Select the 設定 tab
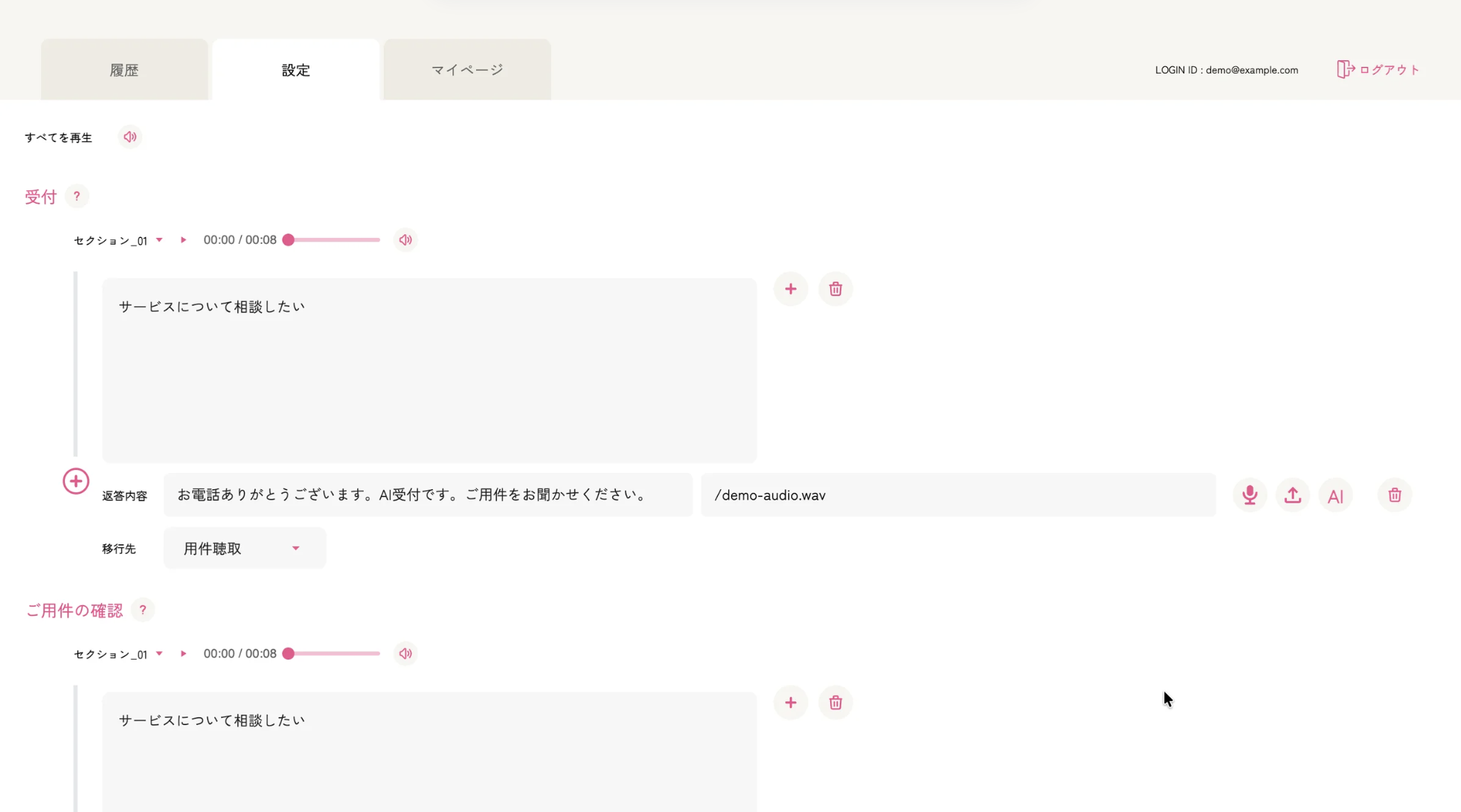 pyautogui.click(x=296, y=70)
